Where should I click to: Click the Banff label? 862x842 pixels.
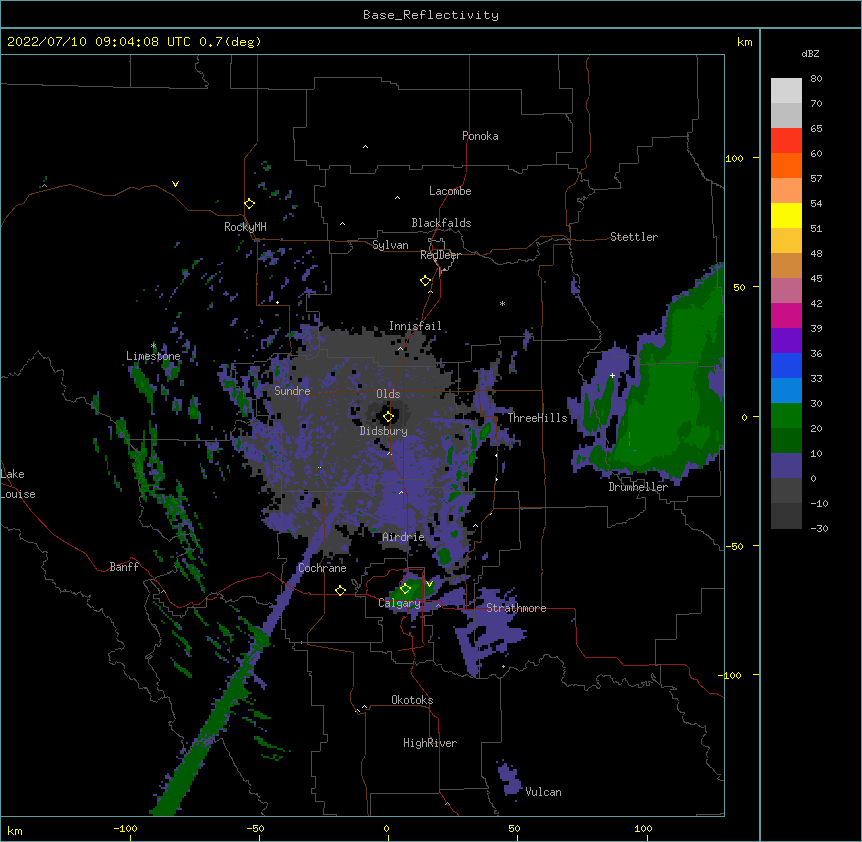(x=124, y=567)
